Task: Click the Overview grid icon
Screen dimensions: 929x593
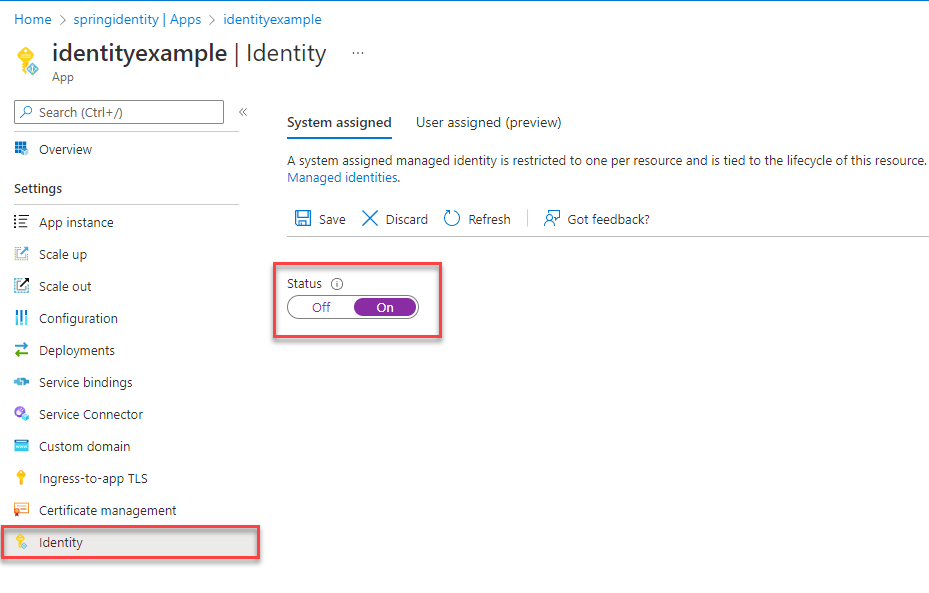Action: pos(22,147)
